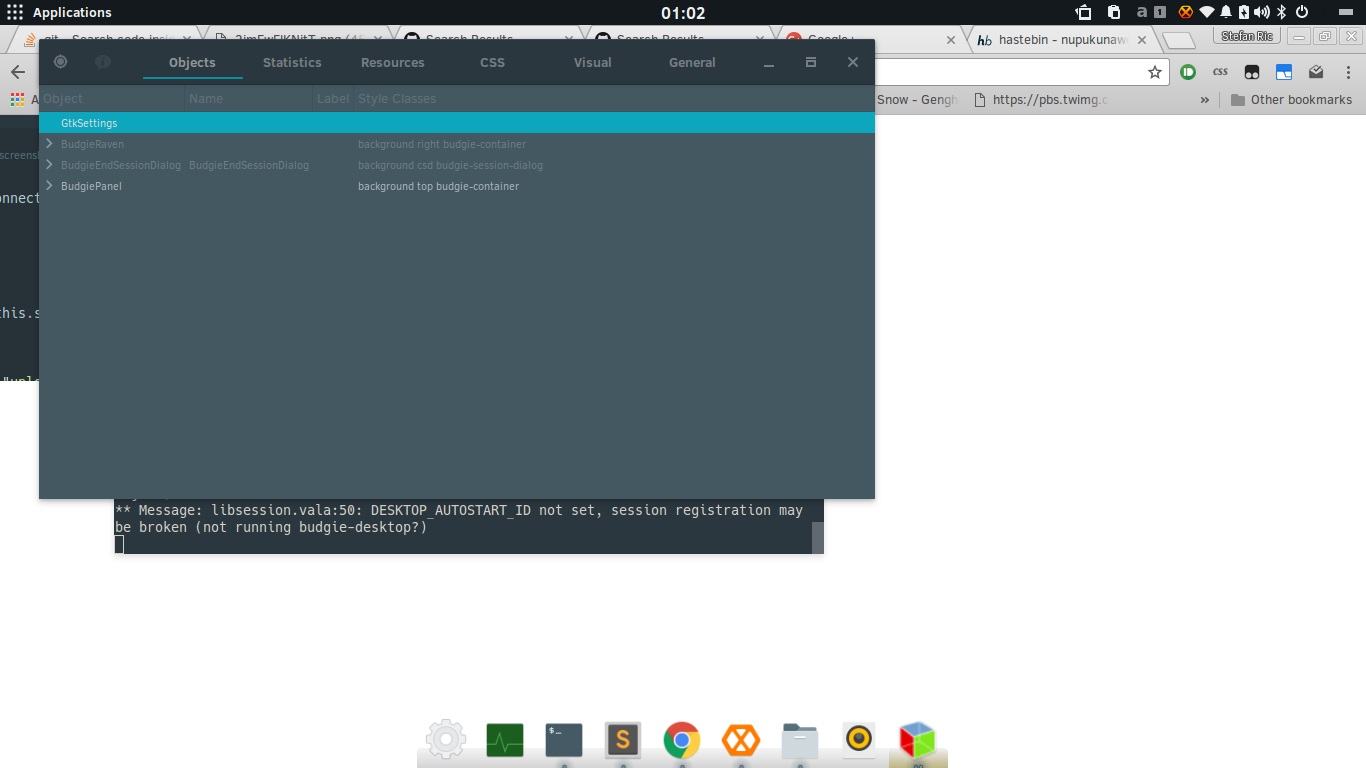Click the blue window extension icon
The height and width of the screenshot is (768, 1366).
click(x=1284, y=72)
